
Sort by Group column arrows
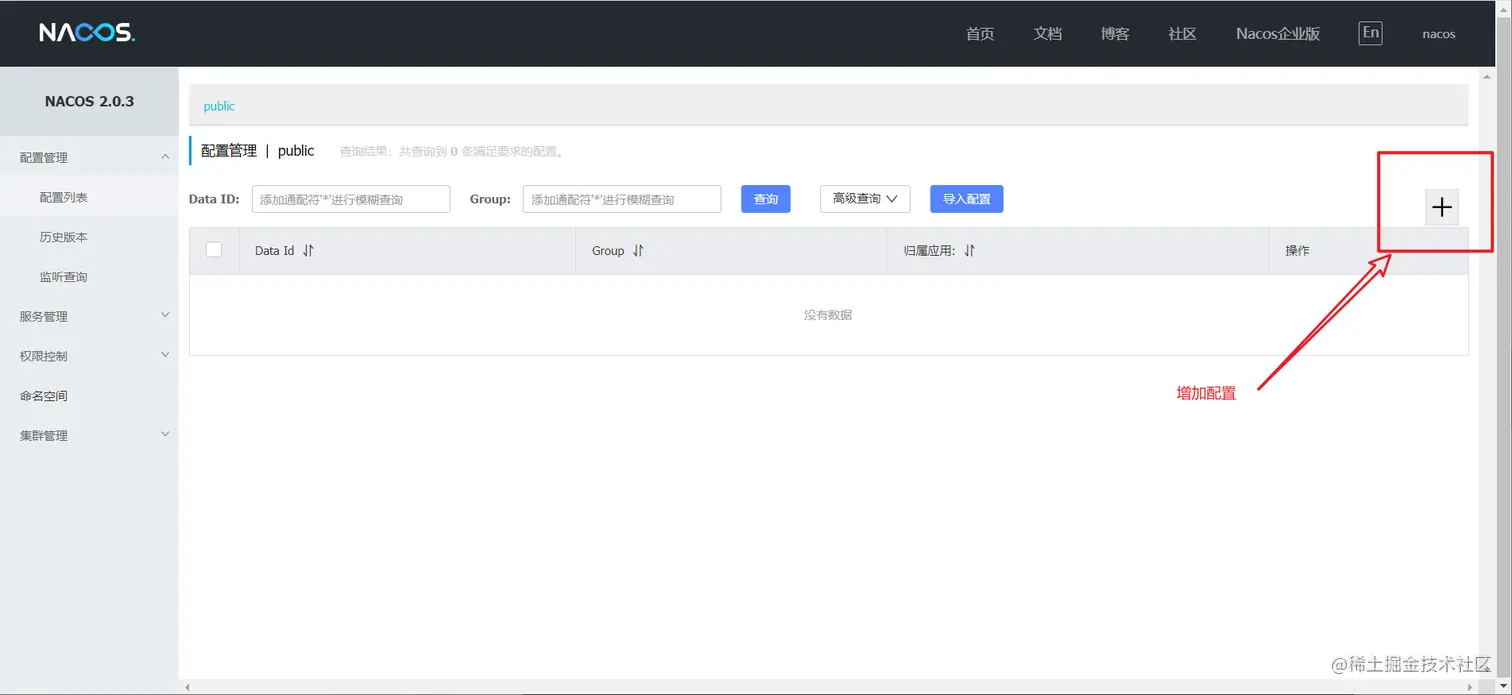(638, 251)
